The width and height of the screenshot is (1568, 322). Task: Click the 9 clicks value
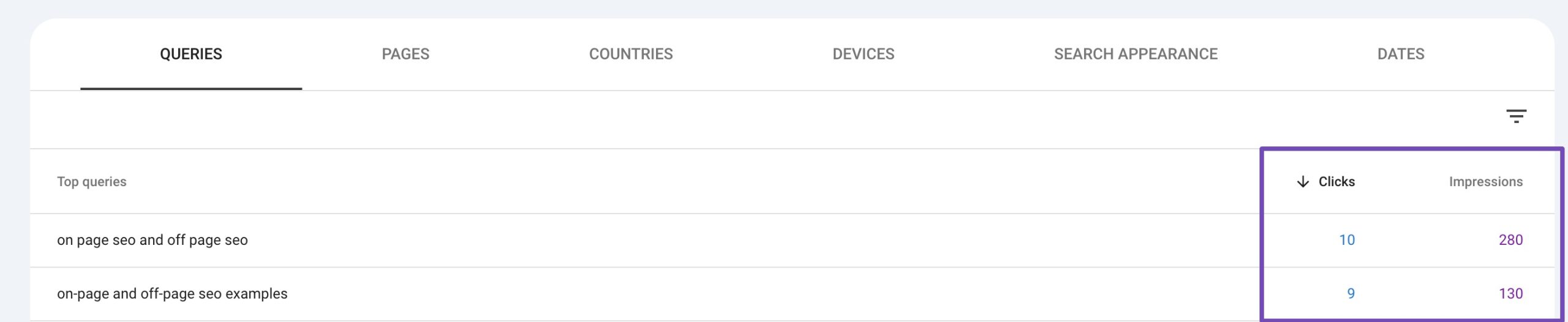click(1351, 294)
